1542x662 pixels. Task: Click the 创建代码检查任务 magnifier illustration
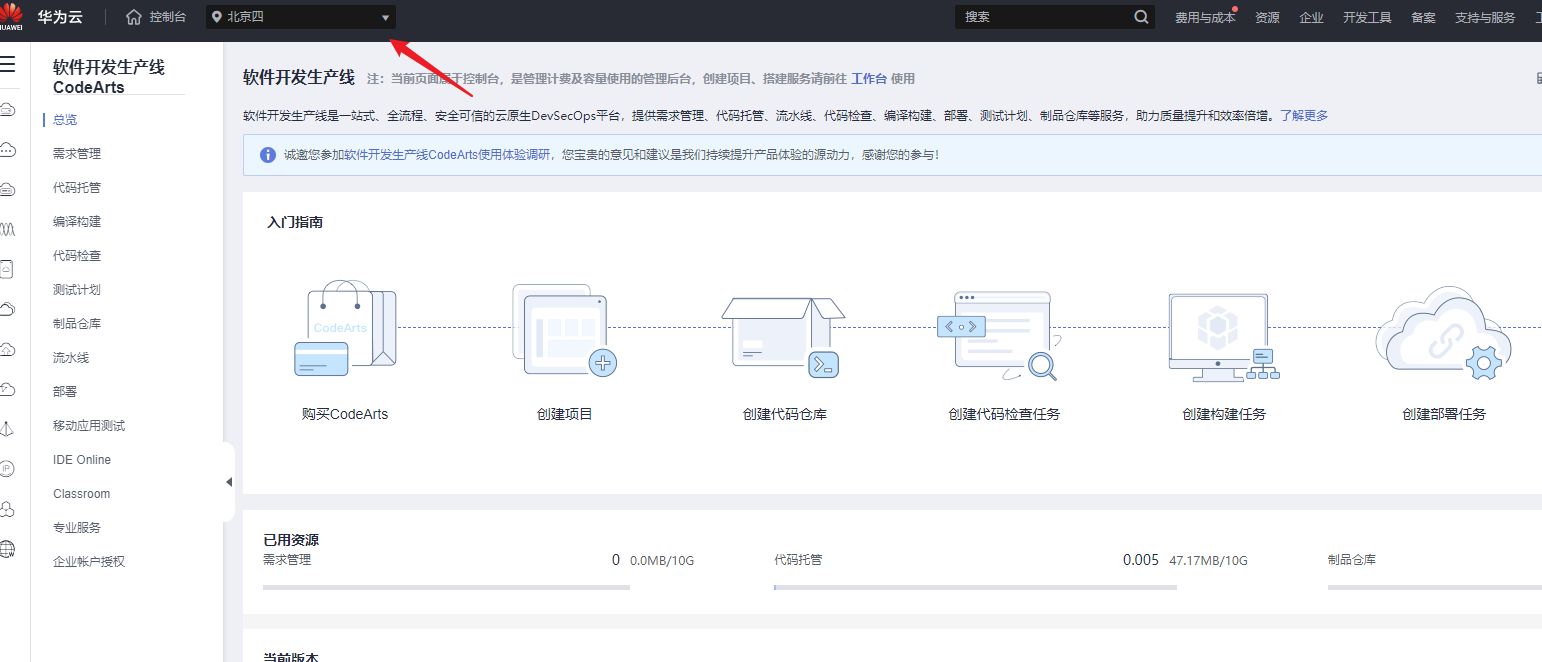point(1000,336)
